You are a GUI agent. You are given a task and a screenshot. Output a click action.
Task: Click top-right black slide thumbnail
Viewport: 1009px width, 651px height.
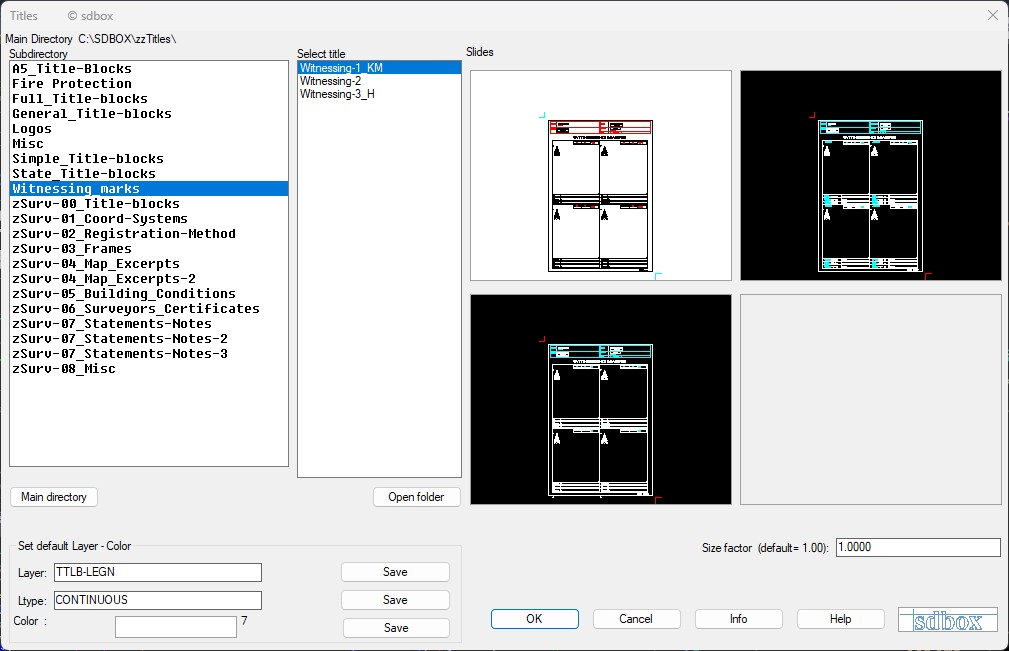point(871,176)
